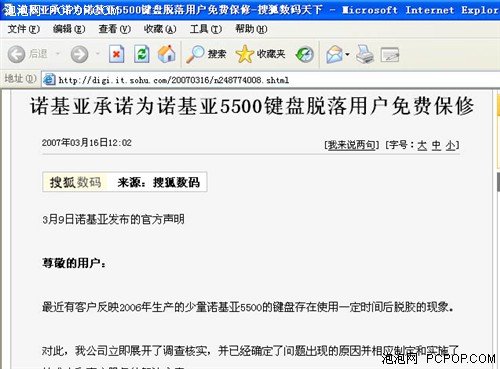This screenshot has height=369, width=500.
Task: Click the bold text 尊敬的用户：
Action: 74,263
